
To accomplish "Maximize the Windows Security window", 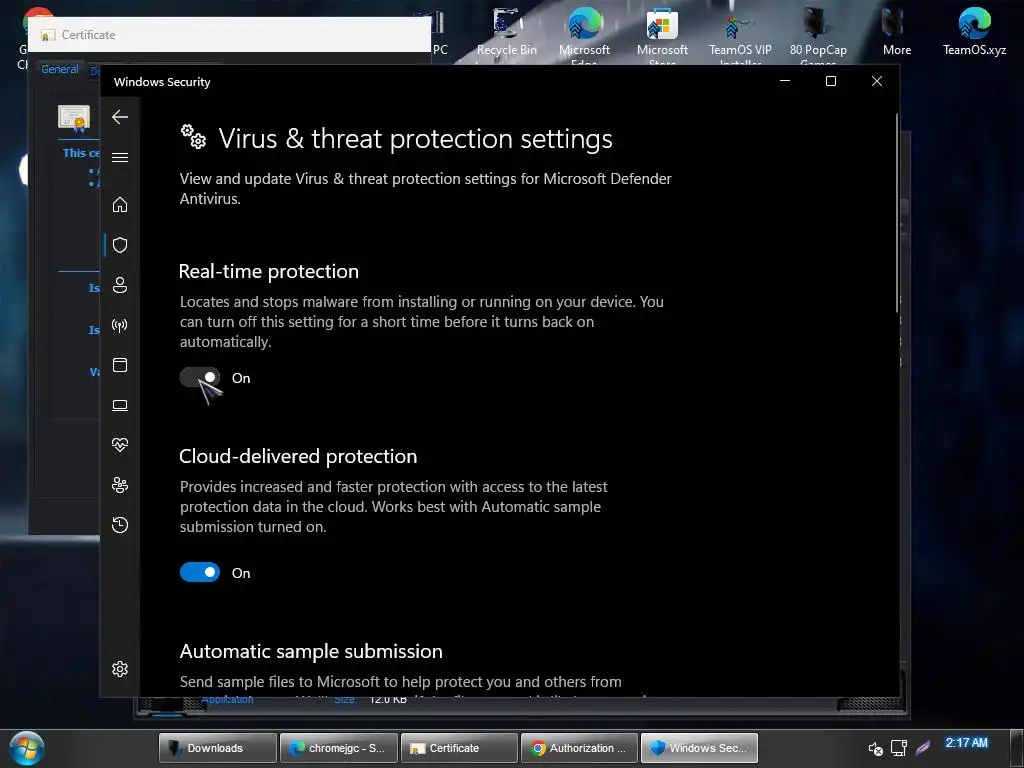I will point(831,81).
